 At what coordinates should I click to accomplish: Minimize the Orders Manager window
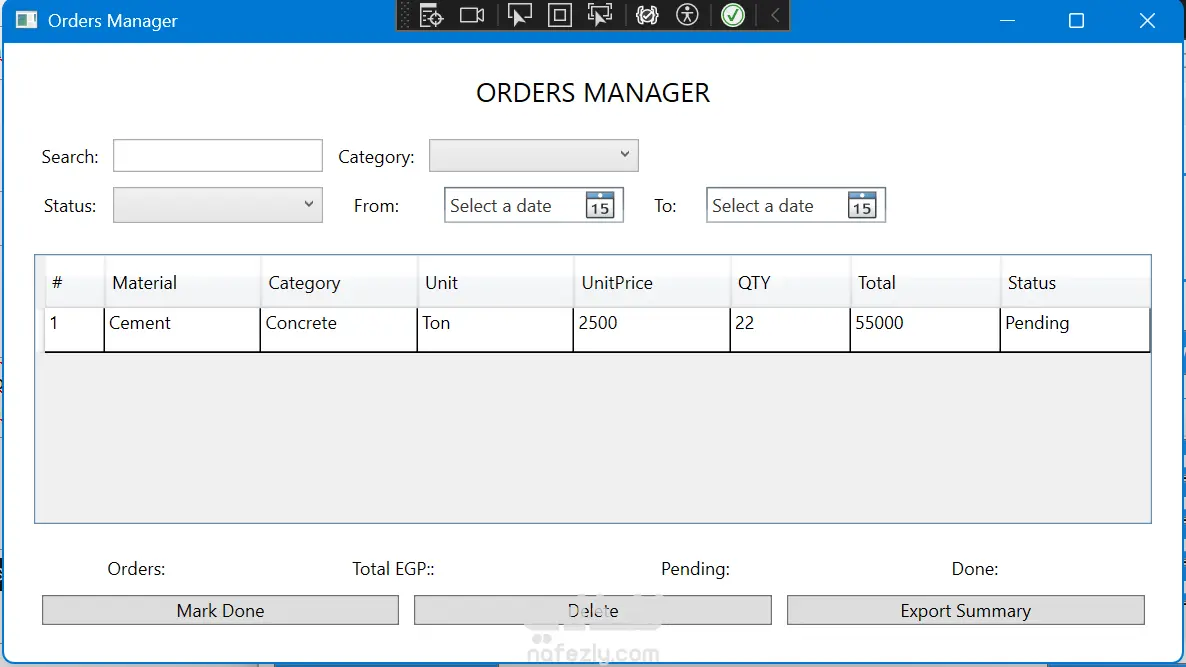(x=1007, y=20)
